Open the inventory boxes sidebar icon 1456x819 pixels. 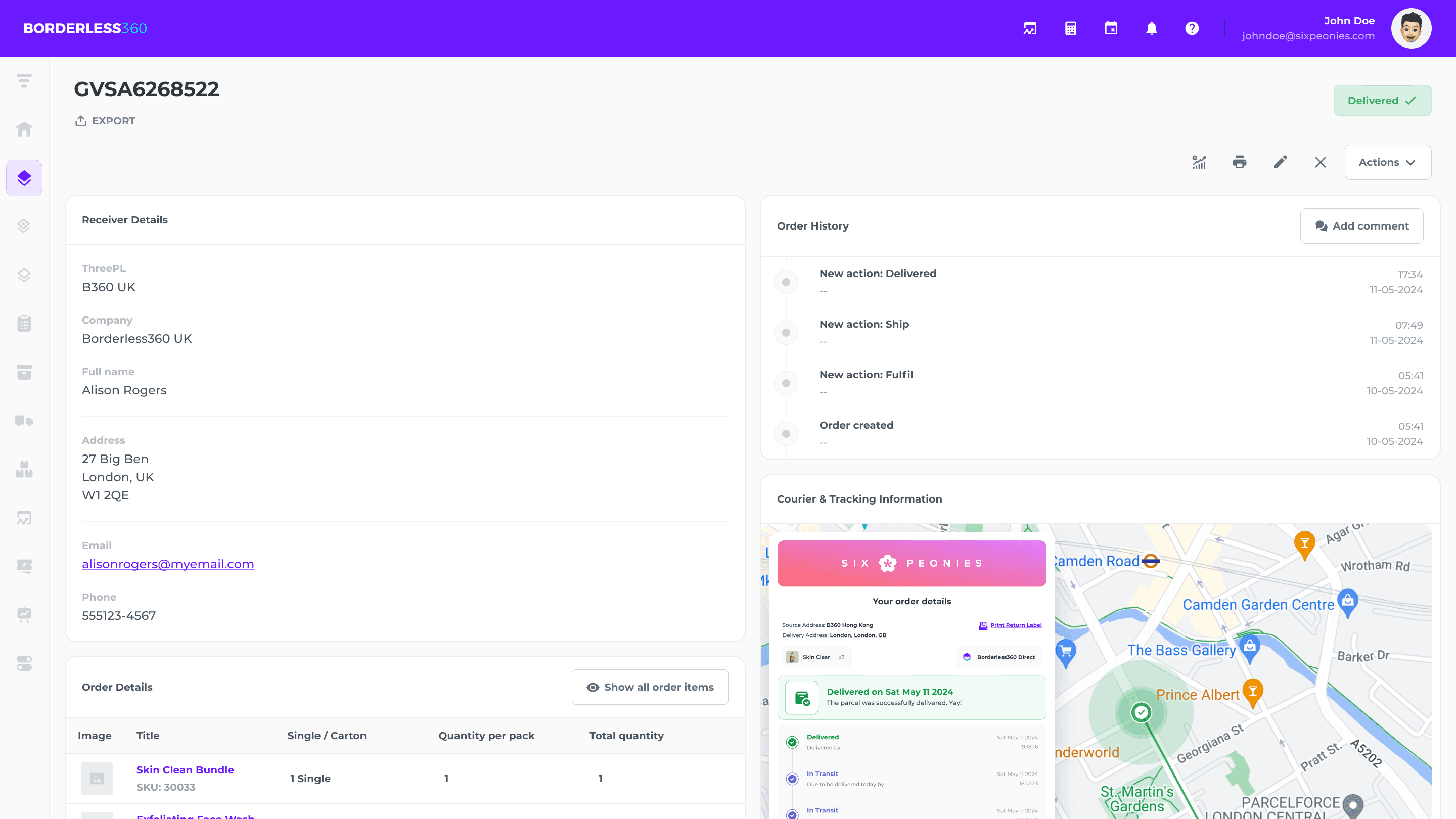tap(24, 470)
